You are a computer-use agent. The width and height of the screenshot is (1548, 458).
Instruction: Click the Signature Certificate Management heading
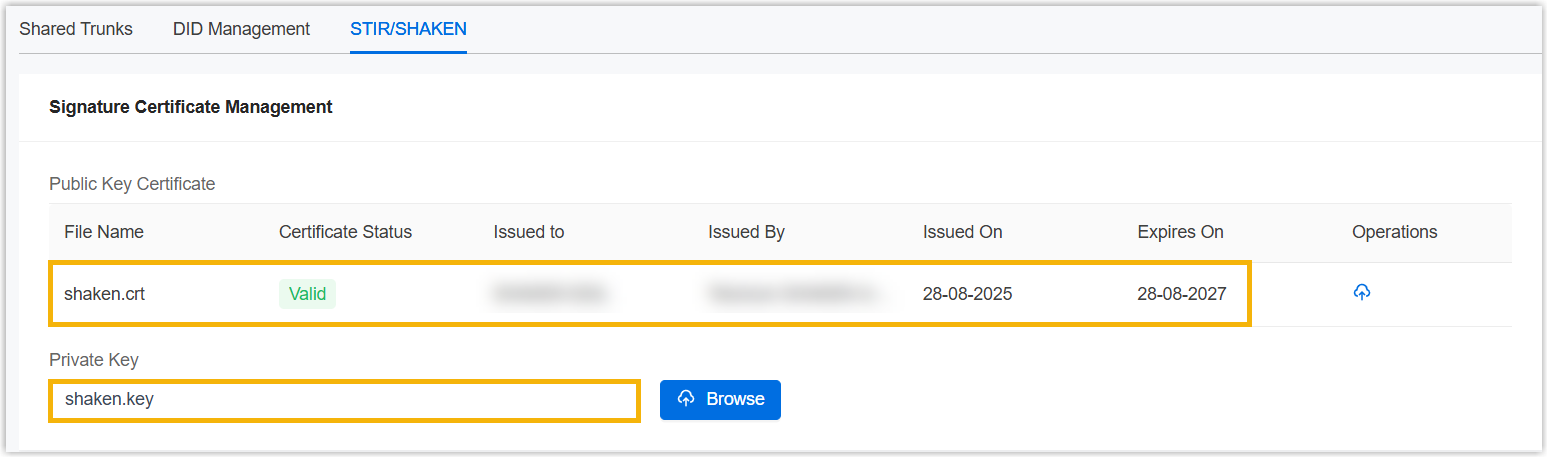coord(191,107)
